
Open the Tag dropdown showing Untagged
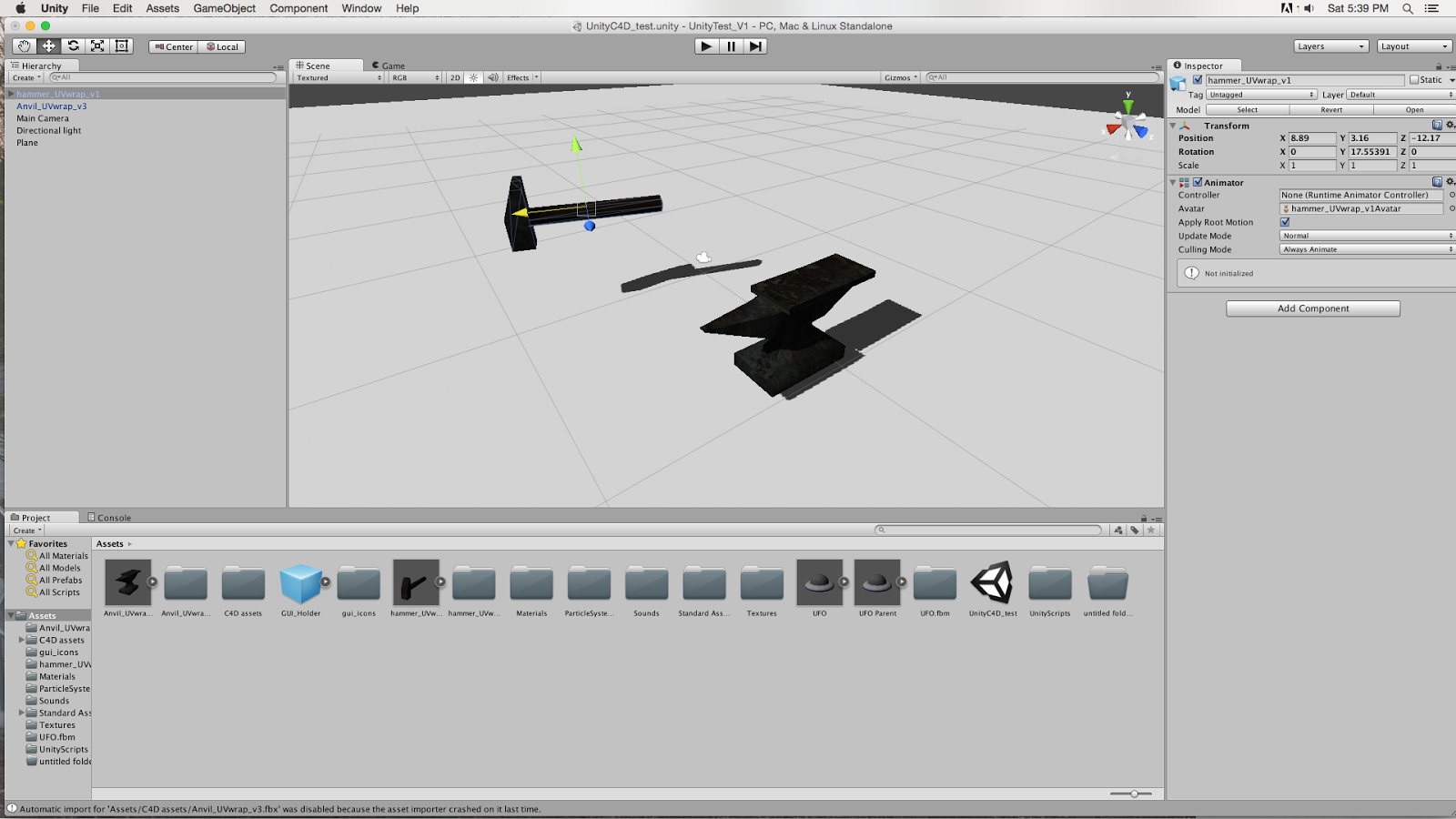click(1261, 95)
